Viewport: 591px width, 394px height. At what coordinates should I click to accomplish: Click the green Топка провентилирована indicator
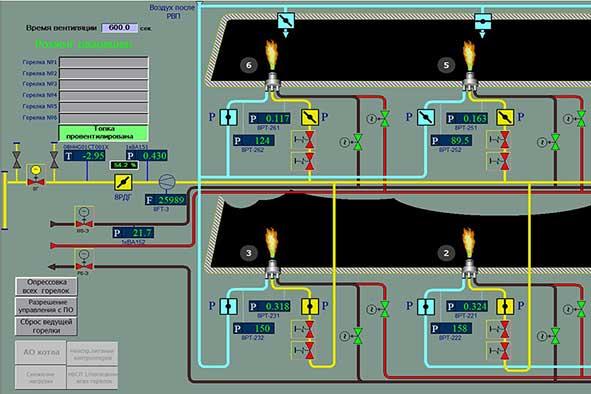(104, 133)
